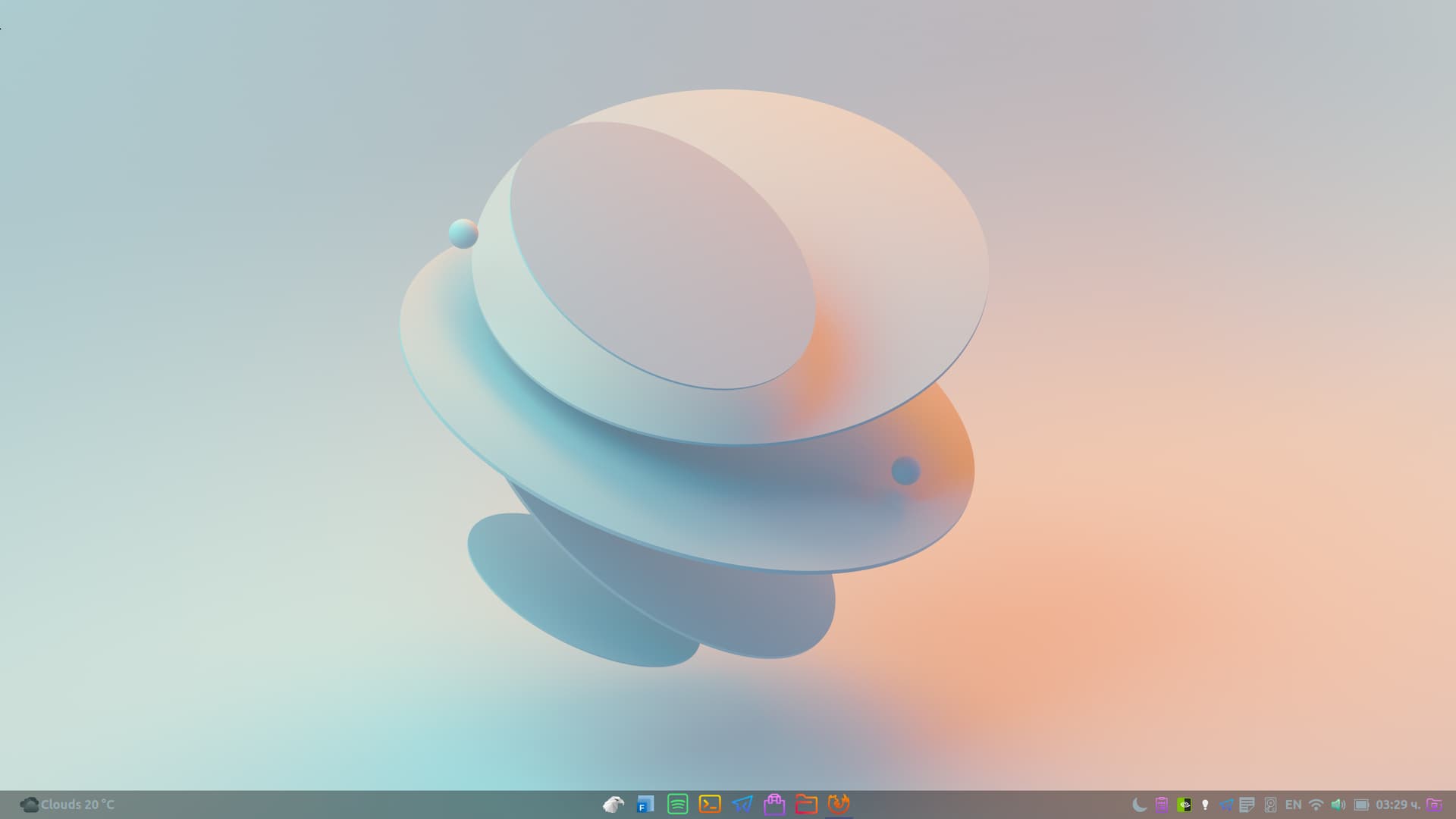Open the clipboard manager tray icon
The image size is (1456, 819).
(1161, 805)
